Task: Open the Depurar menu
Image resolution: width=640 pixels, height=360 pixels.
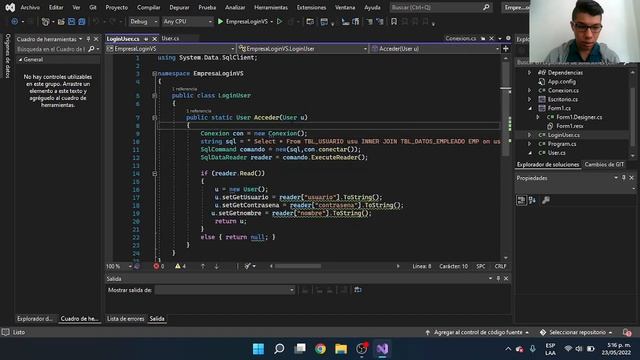Action: coord(179,7)
